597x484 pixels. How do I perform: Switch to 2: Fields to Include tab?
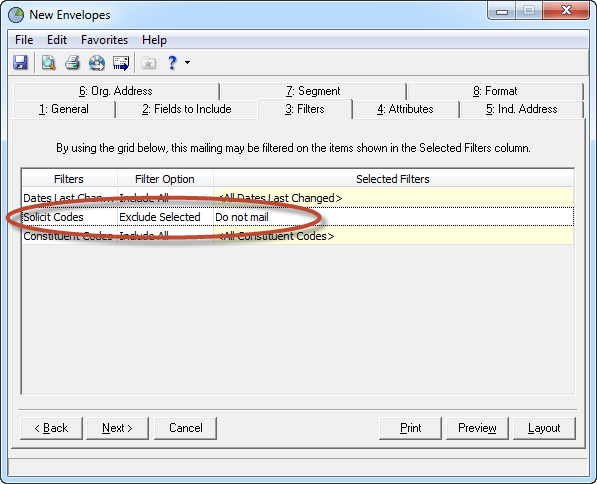coord(187,109)
